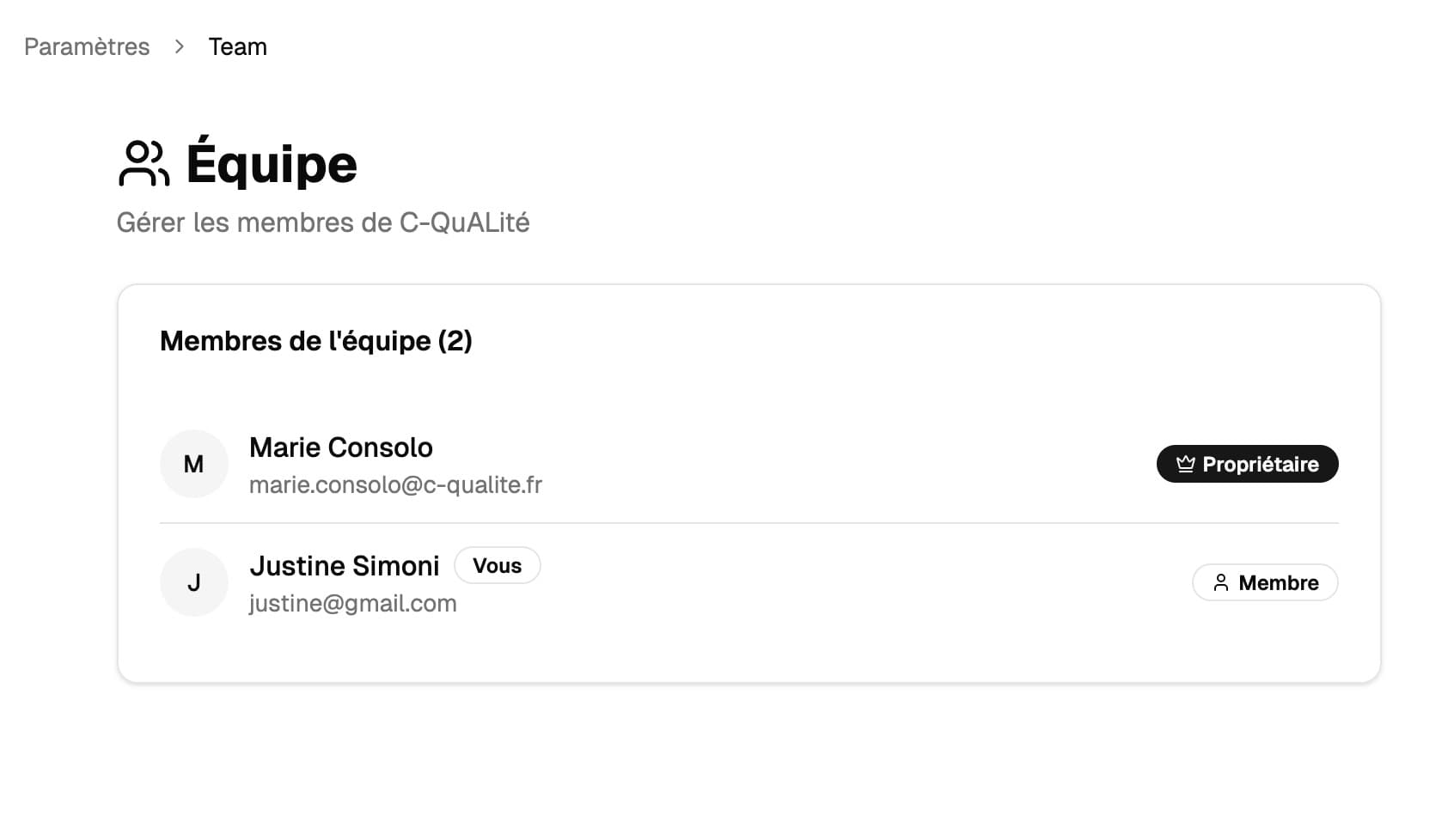Go back to Paramètres breadcrumb
Image resolution: width=1454 pixels, height=840 pixels.
(x=87, y=46)
